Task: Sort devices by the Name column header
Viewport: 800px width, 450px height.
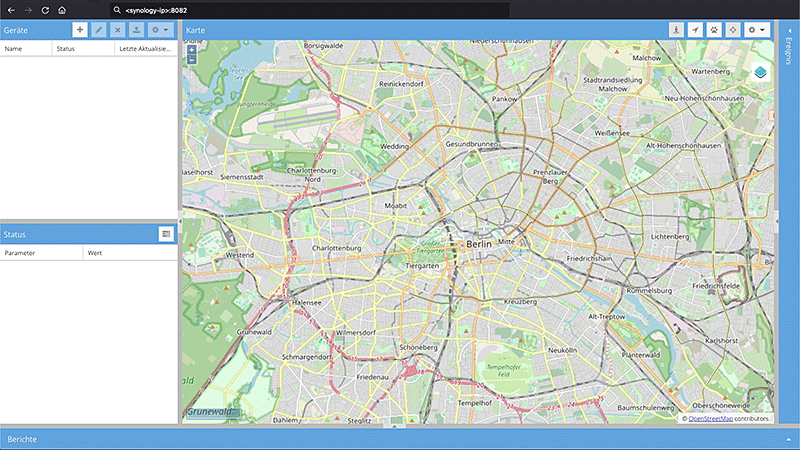Action: (x=25, y=48)
